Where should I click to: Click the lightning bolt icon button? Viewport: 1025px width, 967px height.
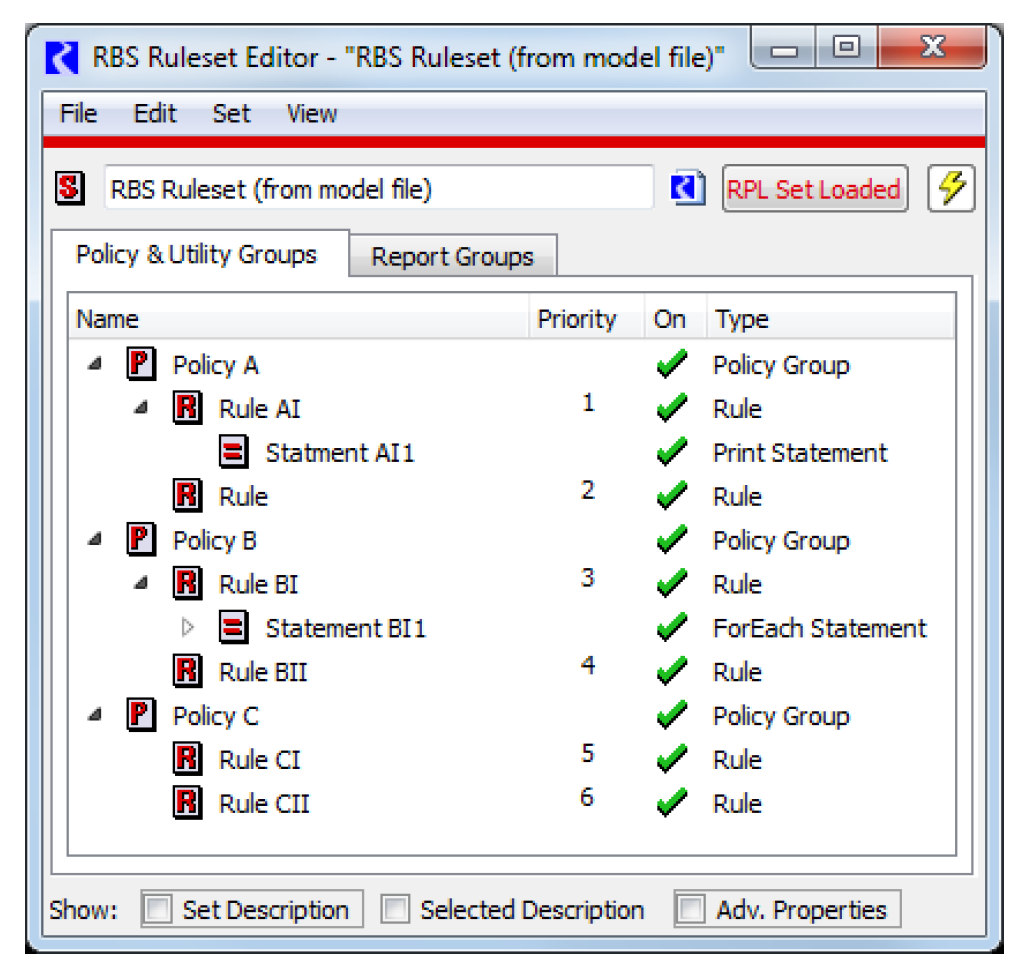951,188
